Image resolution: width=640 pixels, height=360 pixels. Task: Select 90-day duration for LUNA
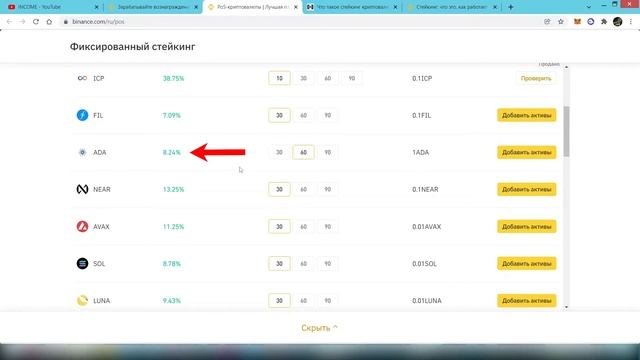(327, 300)
